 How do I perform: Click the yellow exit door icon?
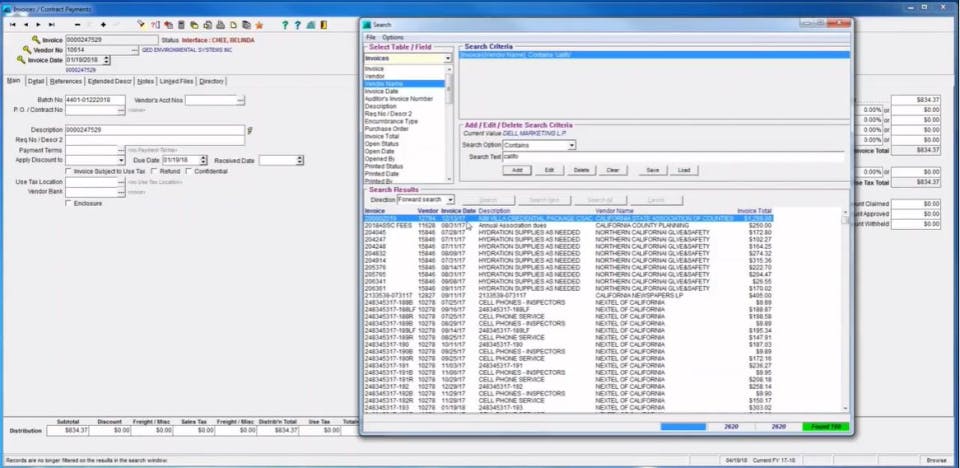tap(323, 25)
